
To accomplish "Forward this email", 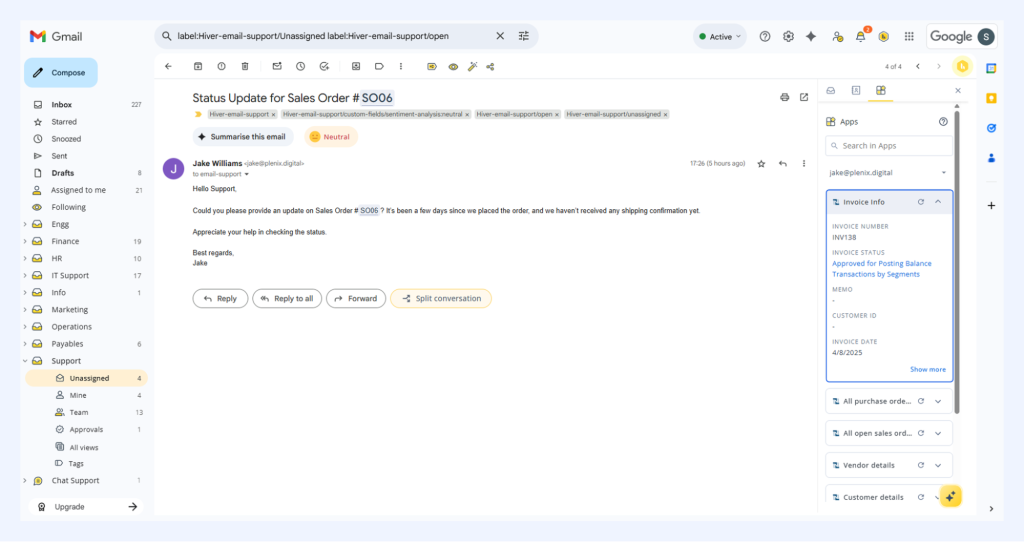I will pos(356,298).
